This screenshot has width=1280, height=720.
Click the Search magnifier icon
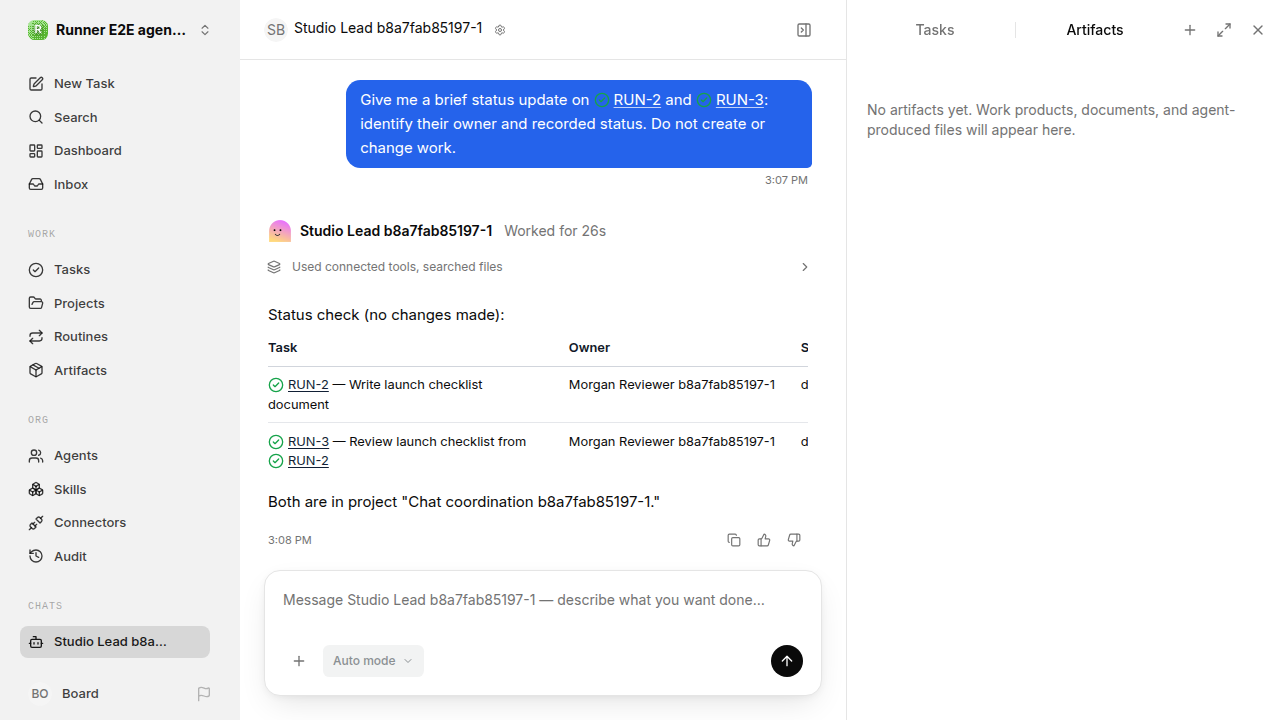pyautogui.click(x=36, y=117)
